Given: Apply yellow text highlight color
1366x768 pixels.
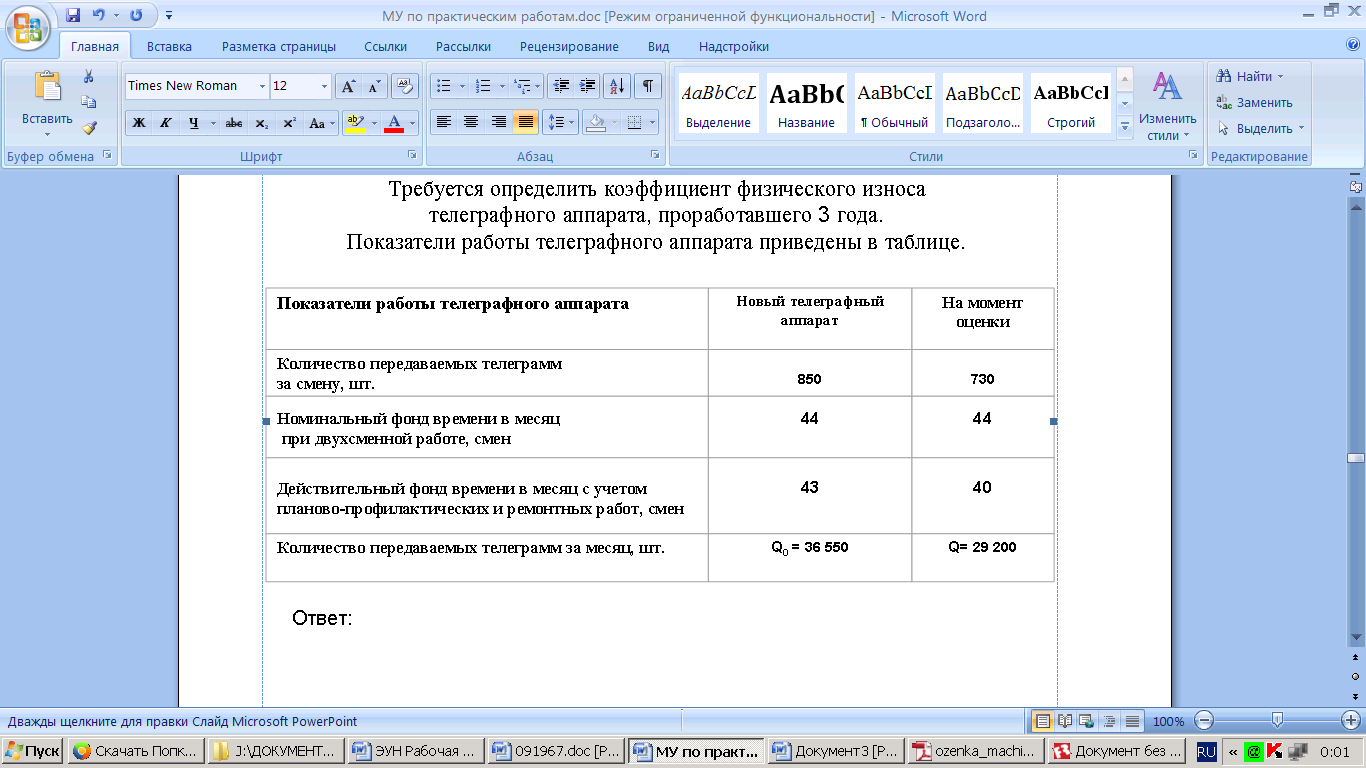Looking at the screenshot, I should (x=354, y=123).
